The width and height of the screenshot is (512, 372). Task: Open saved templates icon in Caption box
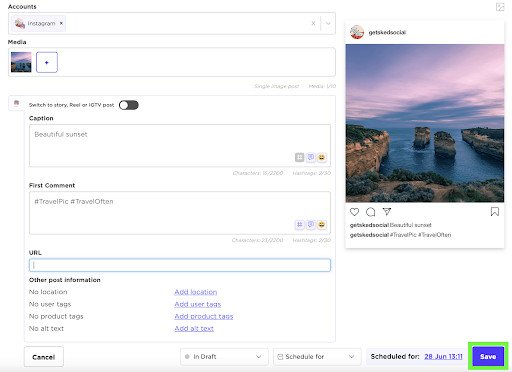pyautogui.click(x=311, y=157)
